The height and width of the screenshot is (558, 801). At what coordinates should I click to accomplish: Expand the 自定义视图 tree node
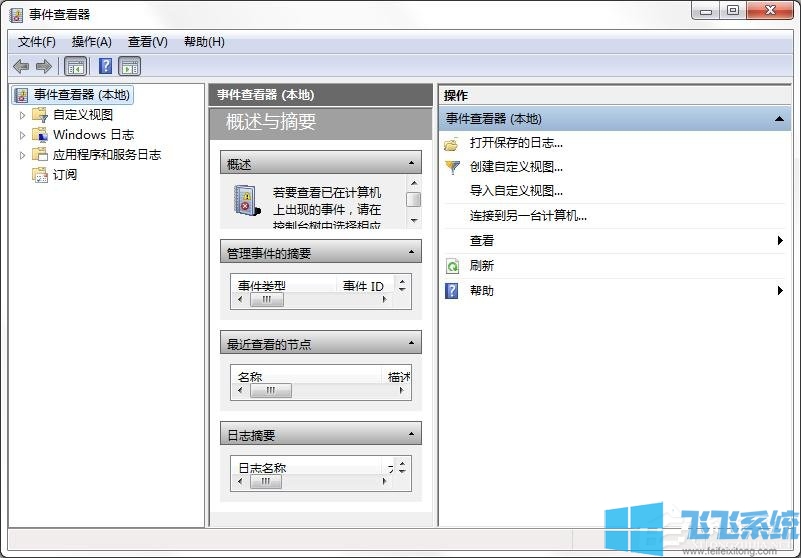23,115
